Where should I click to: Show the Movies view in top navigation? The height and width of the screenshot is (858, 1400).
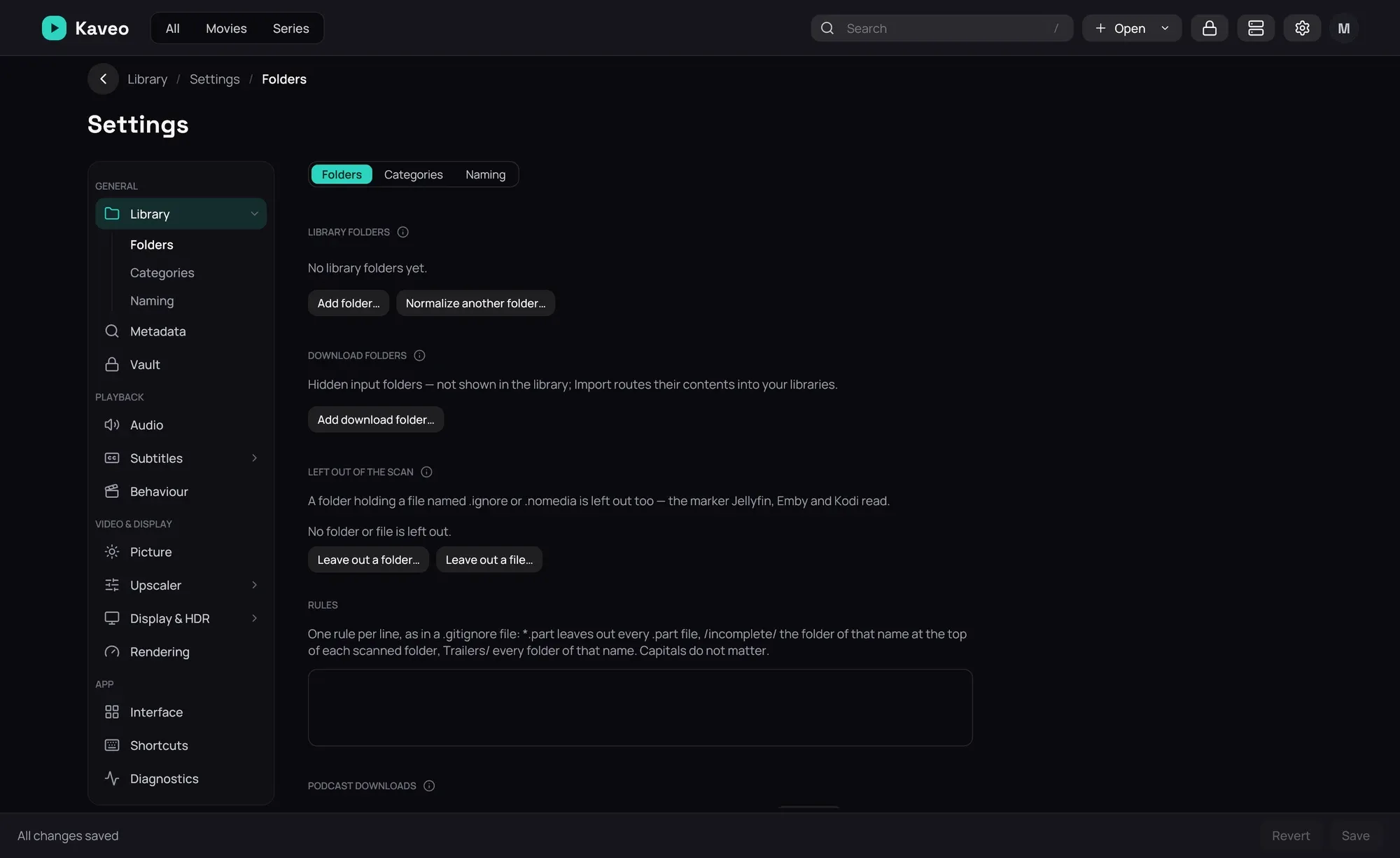tap(226, 28)
